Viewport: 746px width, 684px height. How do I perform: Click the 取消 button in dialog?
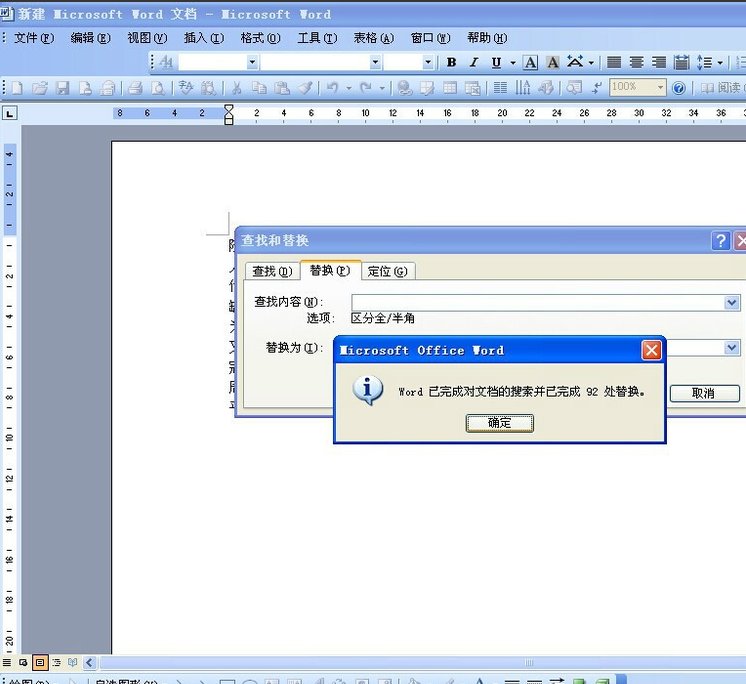pos(705,393)
